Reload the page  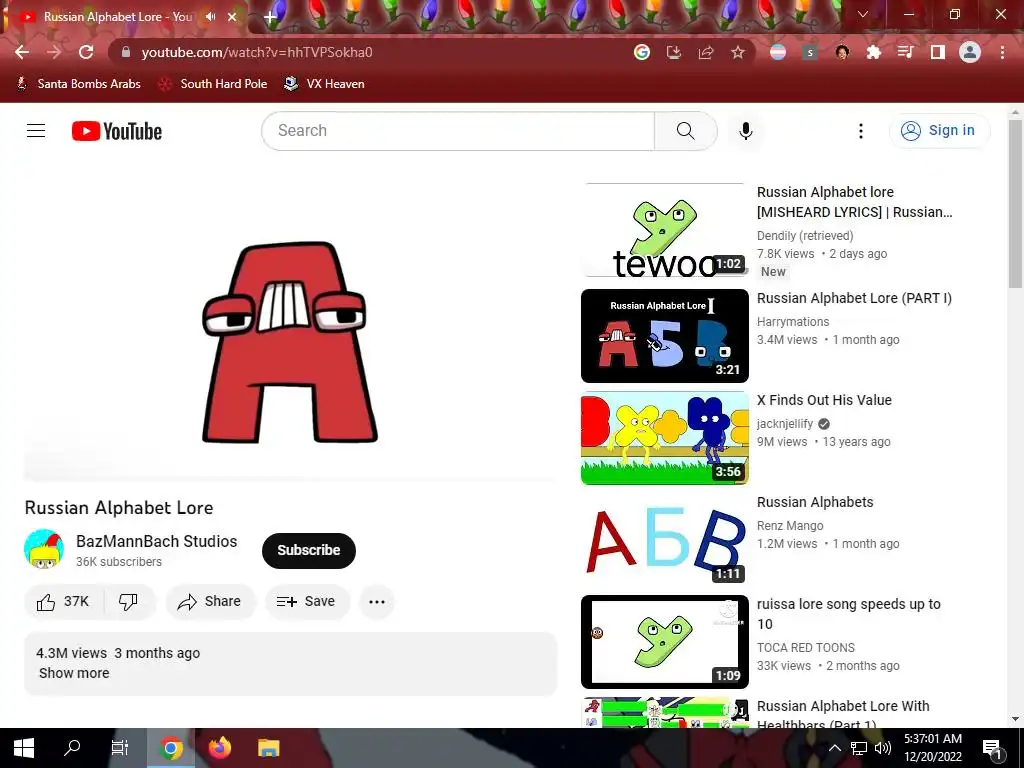tap(86, 52)
